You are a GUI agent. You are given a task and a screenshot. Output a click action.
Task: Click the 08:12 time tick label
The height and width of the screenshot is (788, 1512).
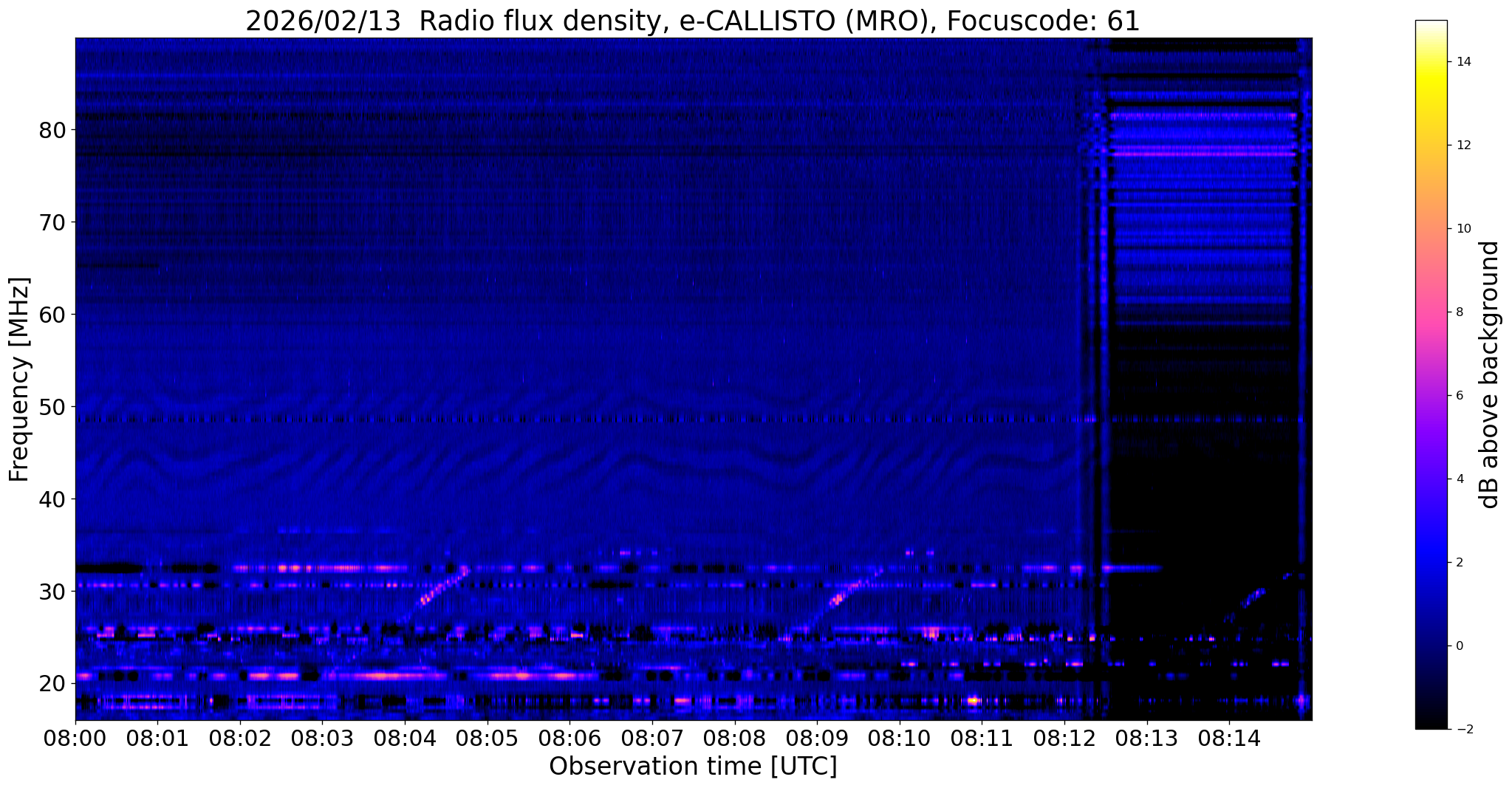(x=1064, y=738)
